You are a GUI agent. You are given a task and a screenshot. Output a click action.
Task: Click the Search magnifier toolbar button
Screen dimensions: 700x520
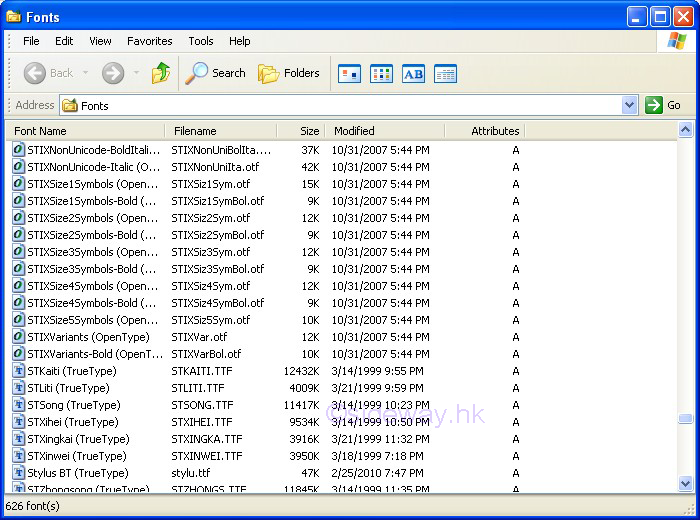pyautogui.click(x=216, y=73)
